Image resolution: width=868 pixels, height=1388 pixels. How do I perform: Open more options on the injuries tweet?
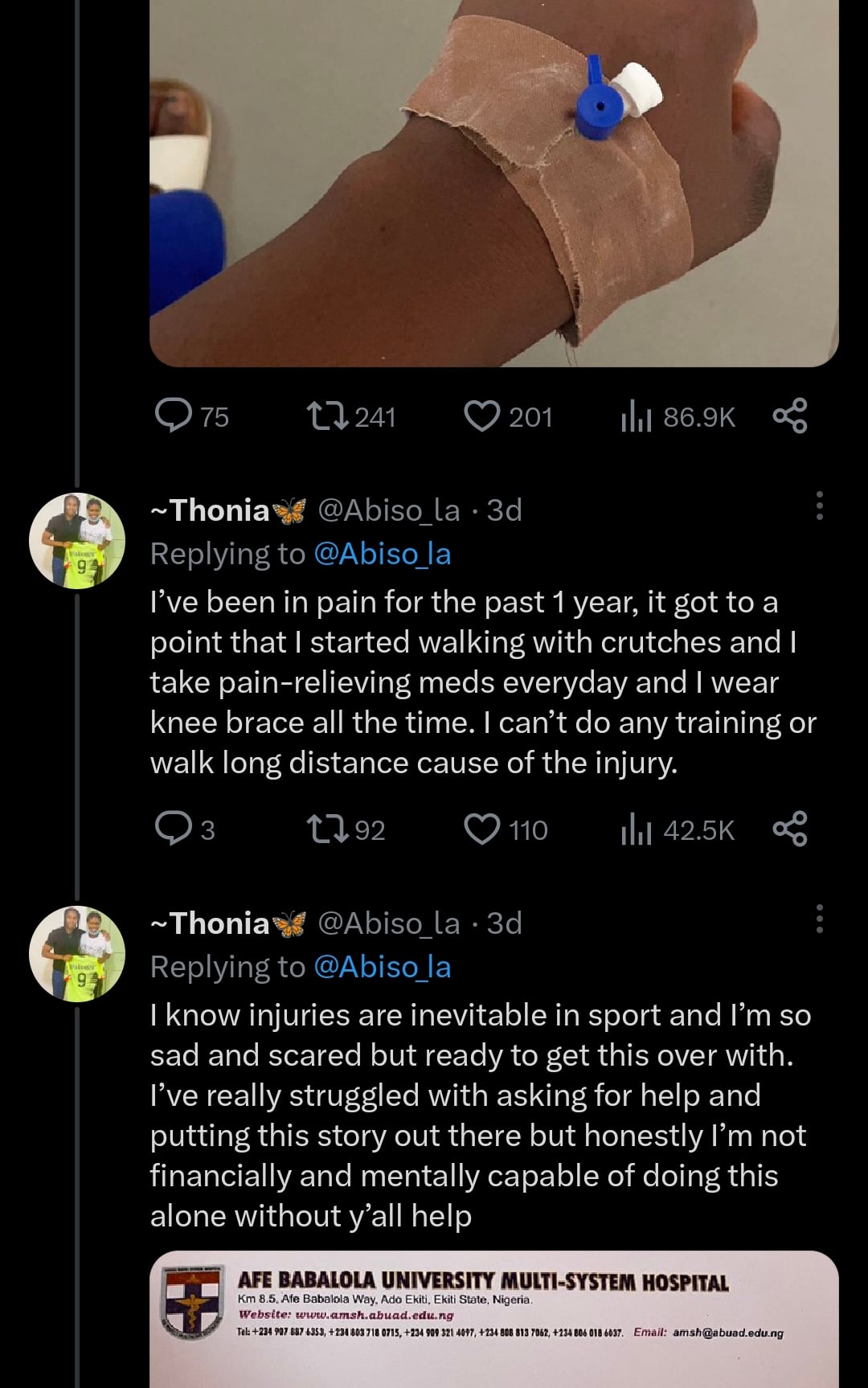click(819, 919)
